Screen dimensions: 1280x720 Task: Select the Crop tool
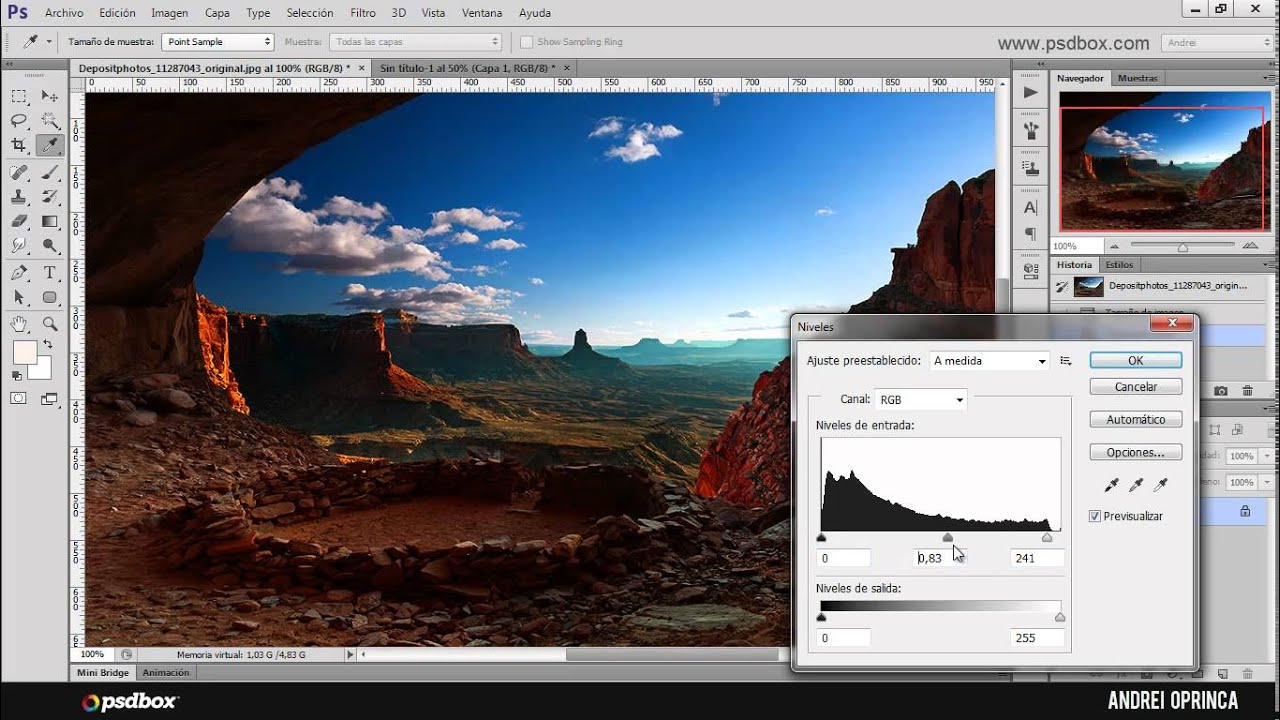point(19,146)
